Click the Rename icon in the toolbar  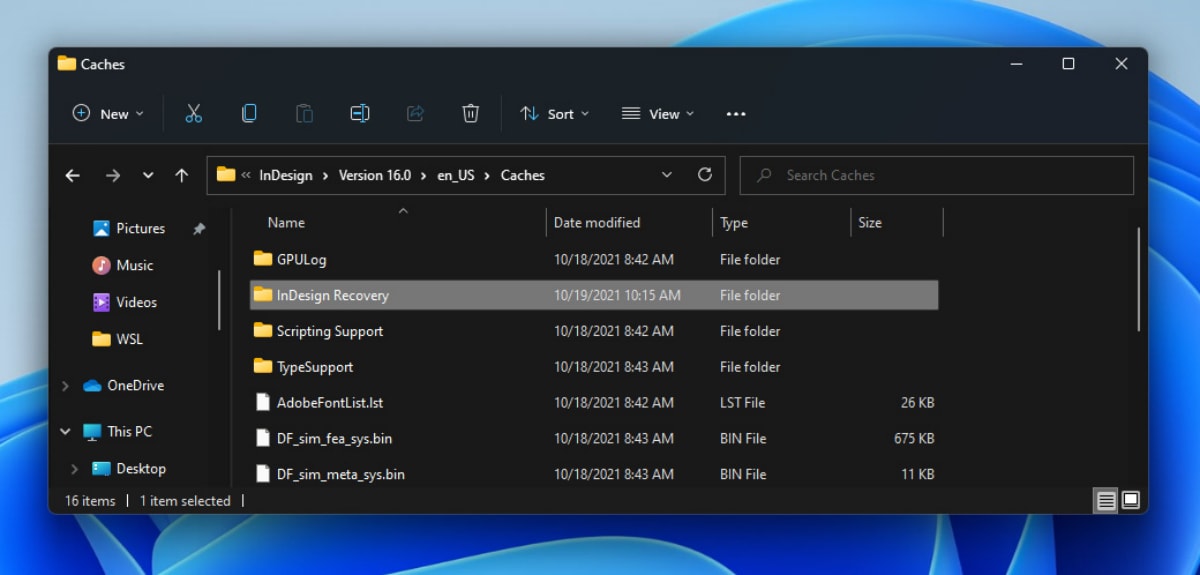360,114
